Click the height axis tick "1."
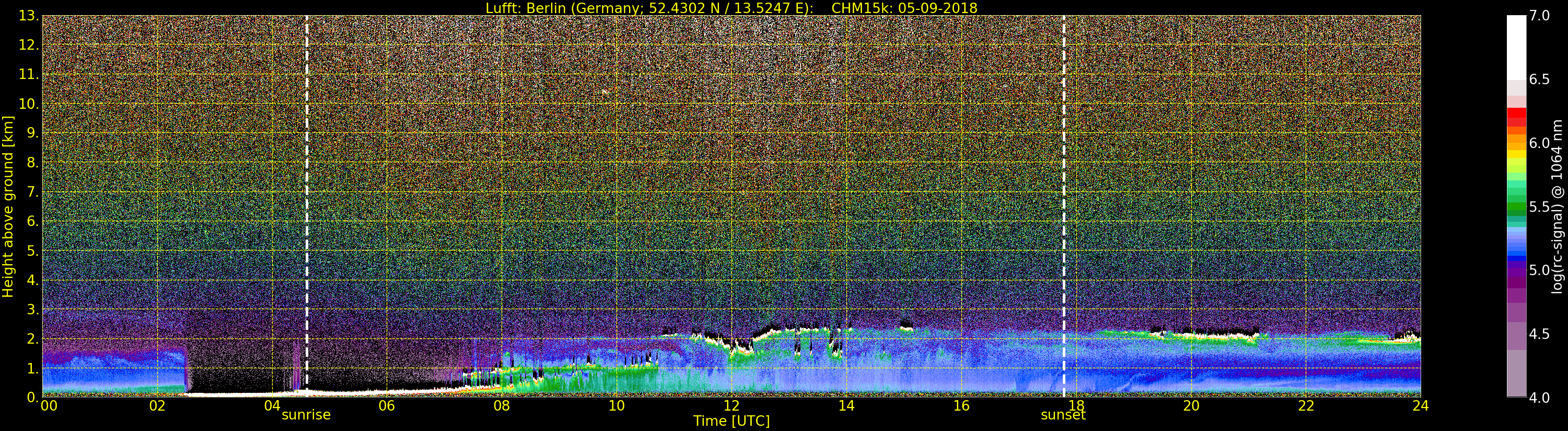 coord(32,368)
